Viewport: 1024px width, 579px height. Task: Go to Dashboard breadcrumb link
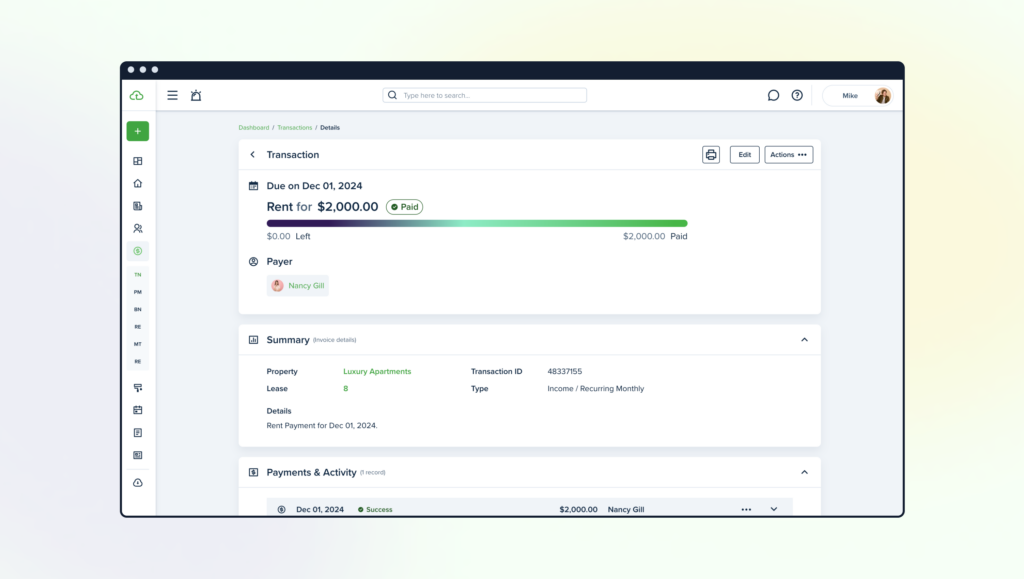(x=253, y=127)
